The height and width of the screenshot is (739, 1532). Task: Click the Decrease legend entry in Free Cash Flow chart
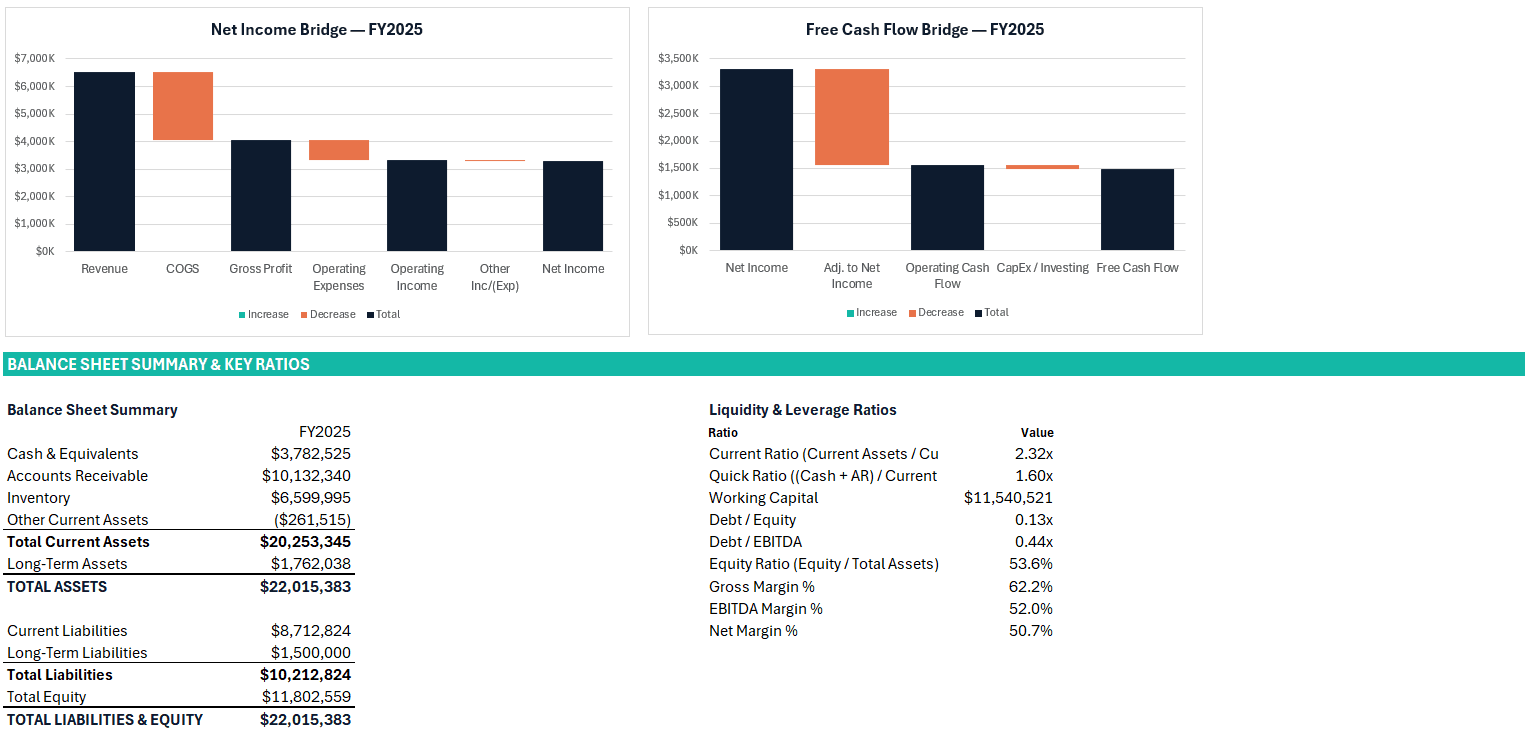tap(936, 313)
